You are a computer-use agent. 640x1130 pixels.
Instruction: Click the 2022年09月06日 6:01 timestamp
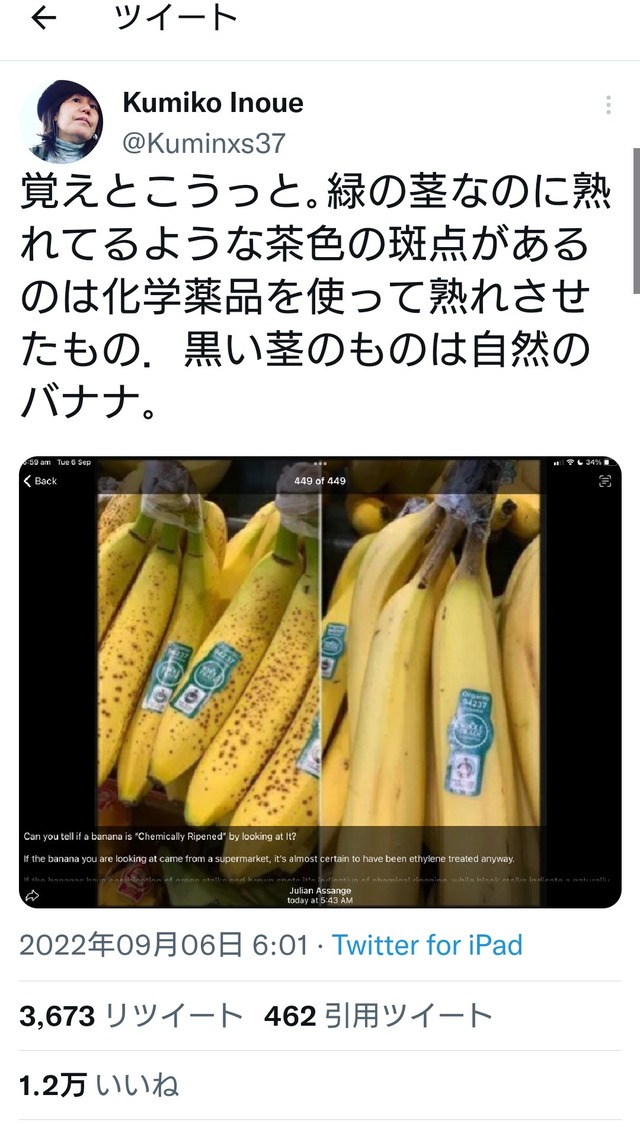(164, 945)
